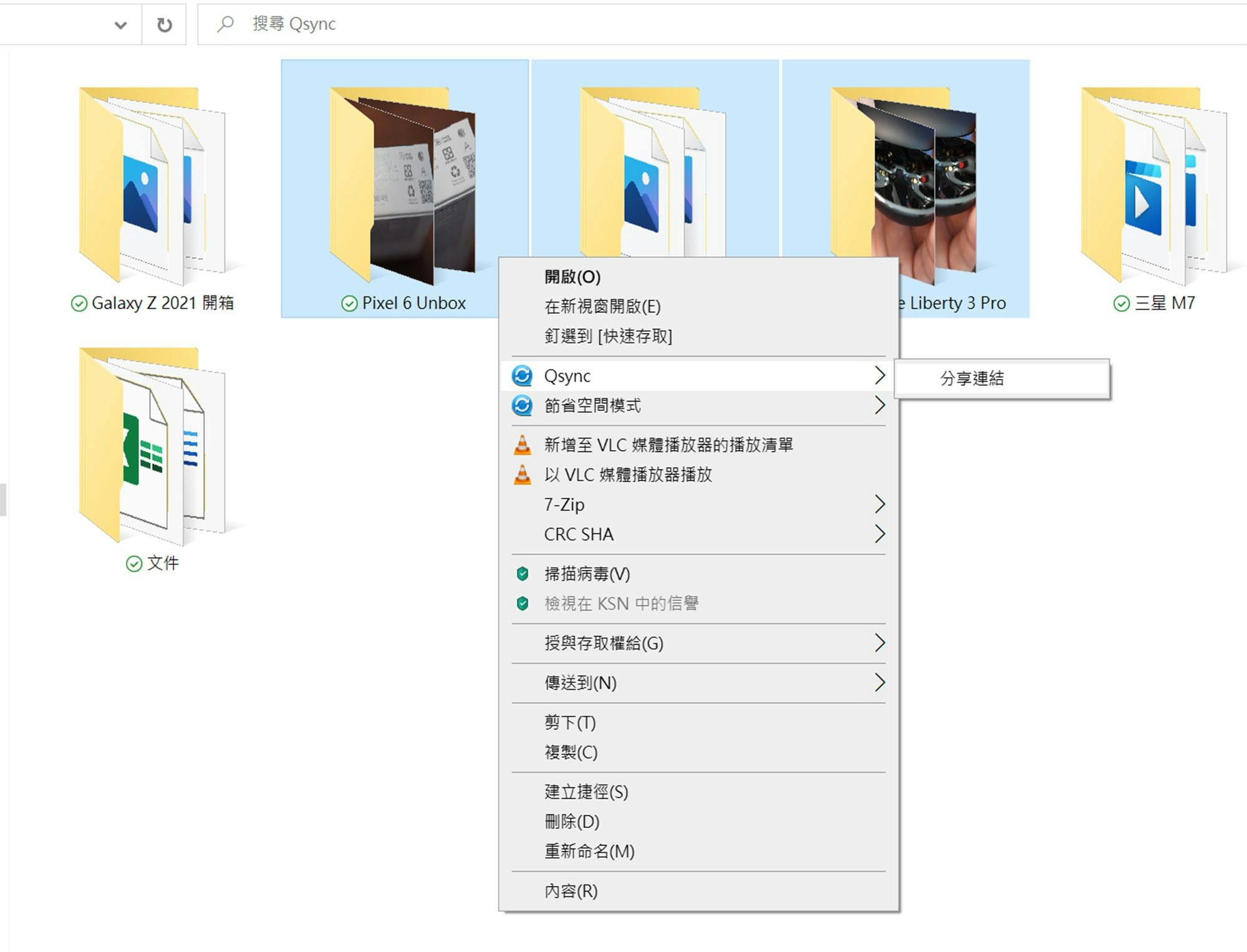Choose 釘選到 [快速存取]
The height and width of the screenshot is (952, 1247).
tap(698, 337)
